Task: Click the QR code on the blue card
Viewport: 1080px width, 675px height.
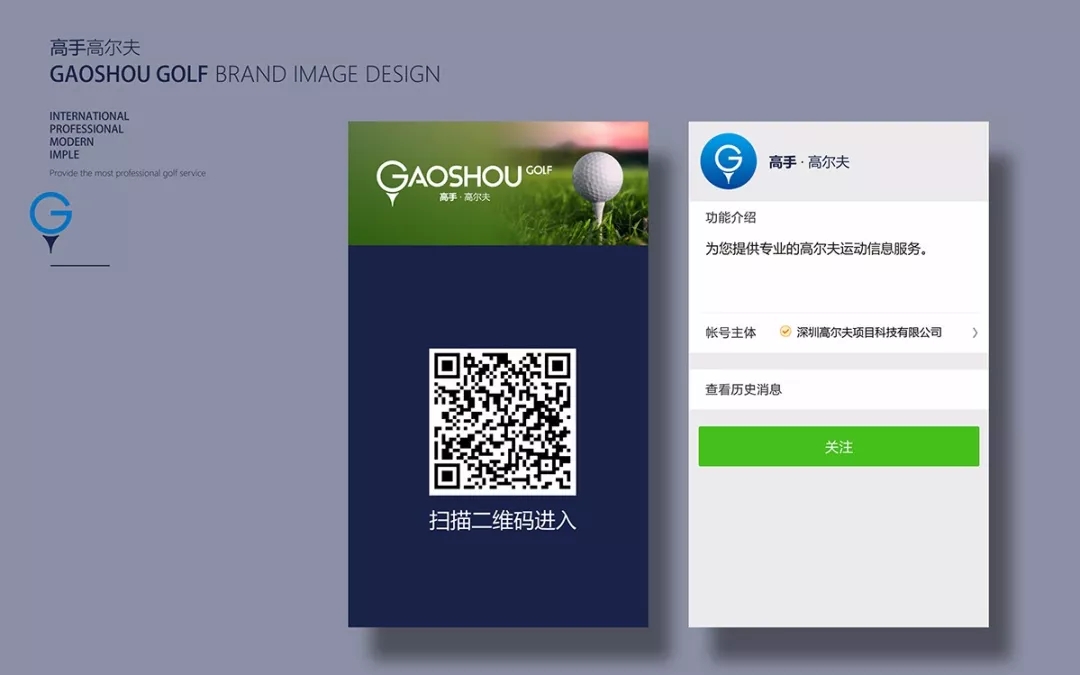Action: click(x=502, y=422)
